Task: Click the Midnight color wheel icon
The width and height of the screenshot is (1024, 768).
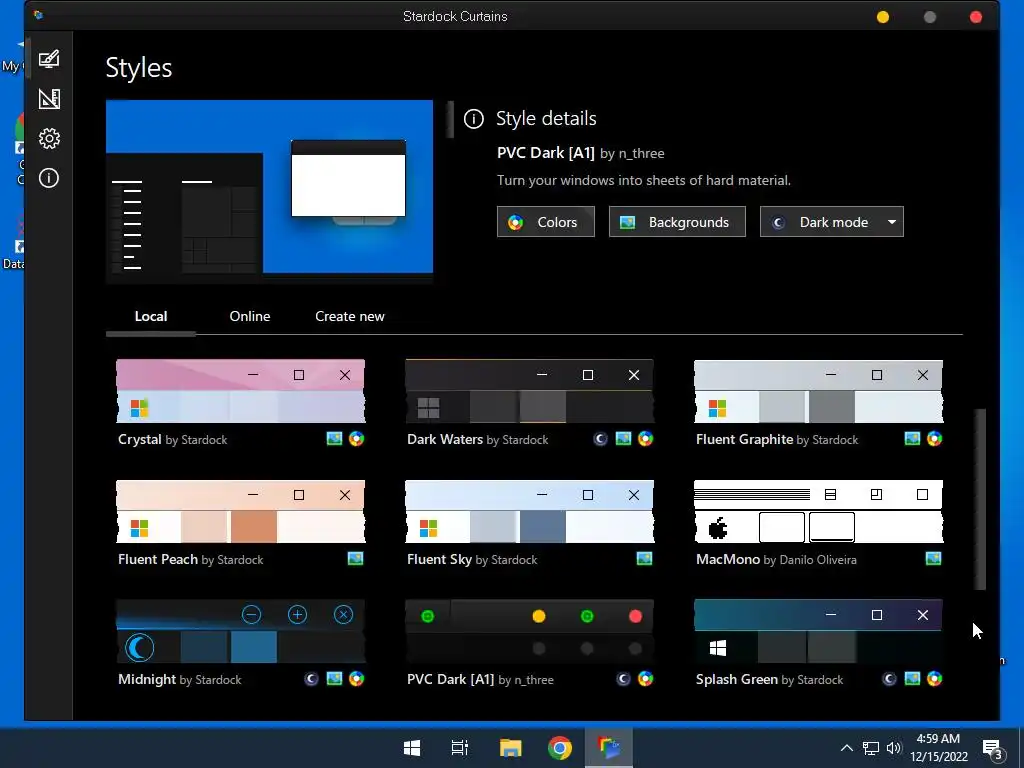Action: (357, 679)
